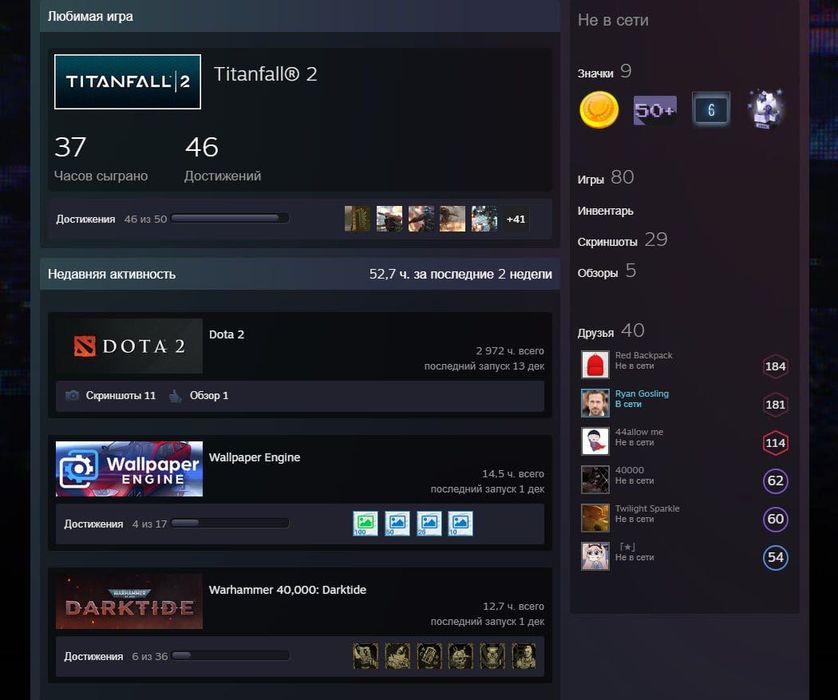
Task: Click the second Darktide achievement icon
Action: [397, 656]
